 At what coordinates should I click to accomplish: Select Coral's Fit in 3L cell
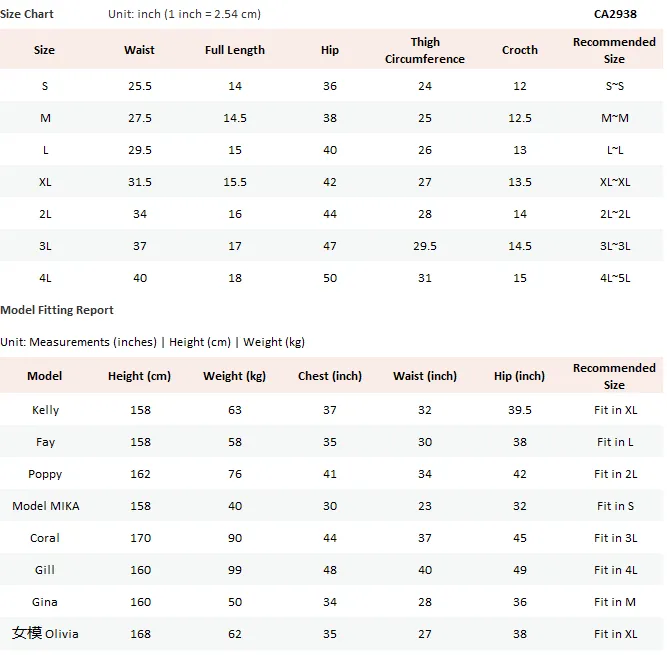pos(615,538)
